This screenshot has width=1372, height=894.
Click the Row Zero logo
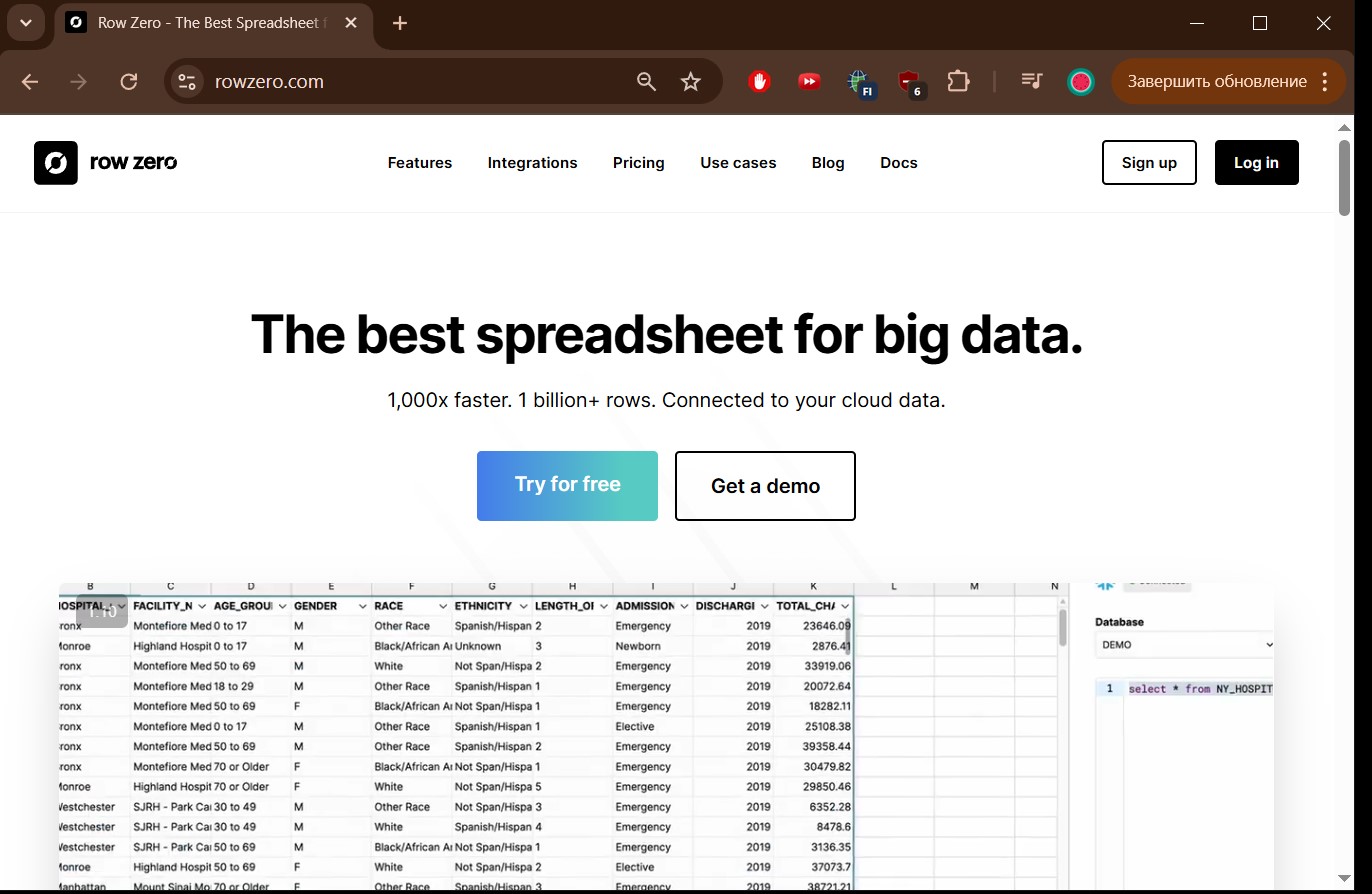pos(106,163)
